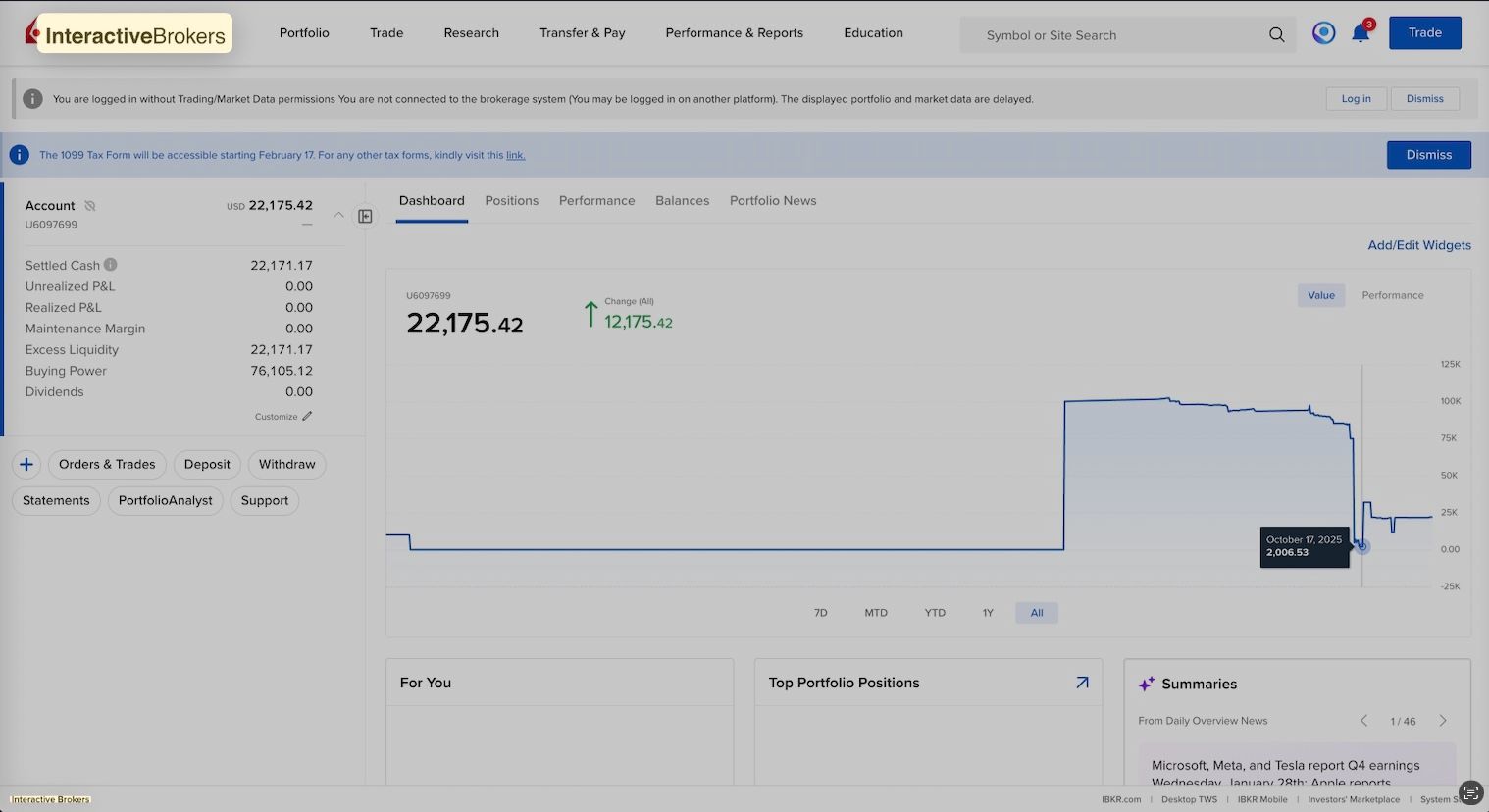Select the MTD chart range
The width and height of the screenshot is (1489, 812).
(x=876, y=613)
